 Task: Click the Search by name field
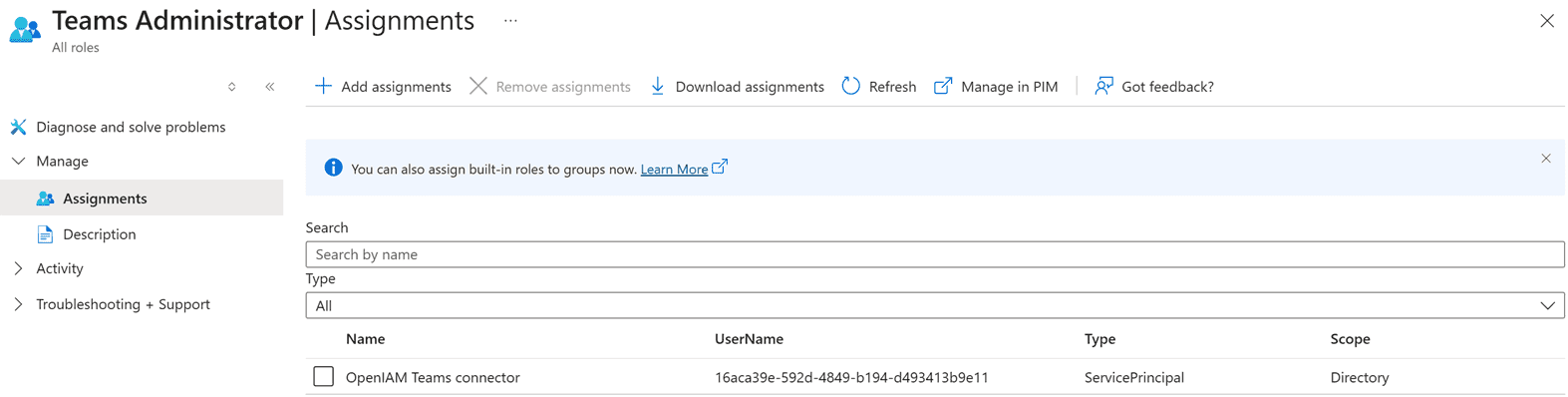(934, 254)
